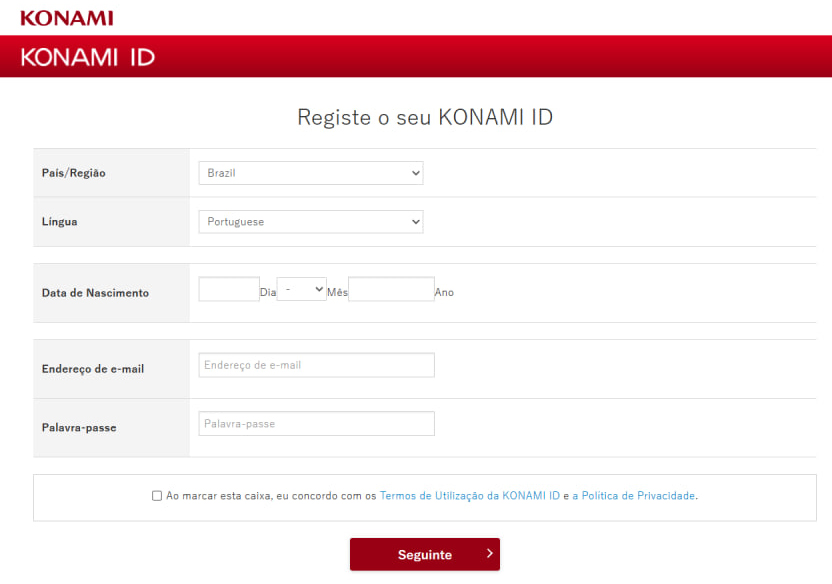Click the Registe o seu KONAMI ID heading
This screenshot has width=832, height=584.
pos(425,117)
